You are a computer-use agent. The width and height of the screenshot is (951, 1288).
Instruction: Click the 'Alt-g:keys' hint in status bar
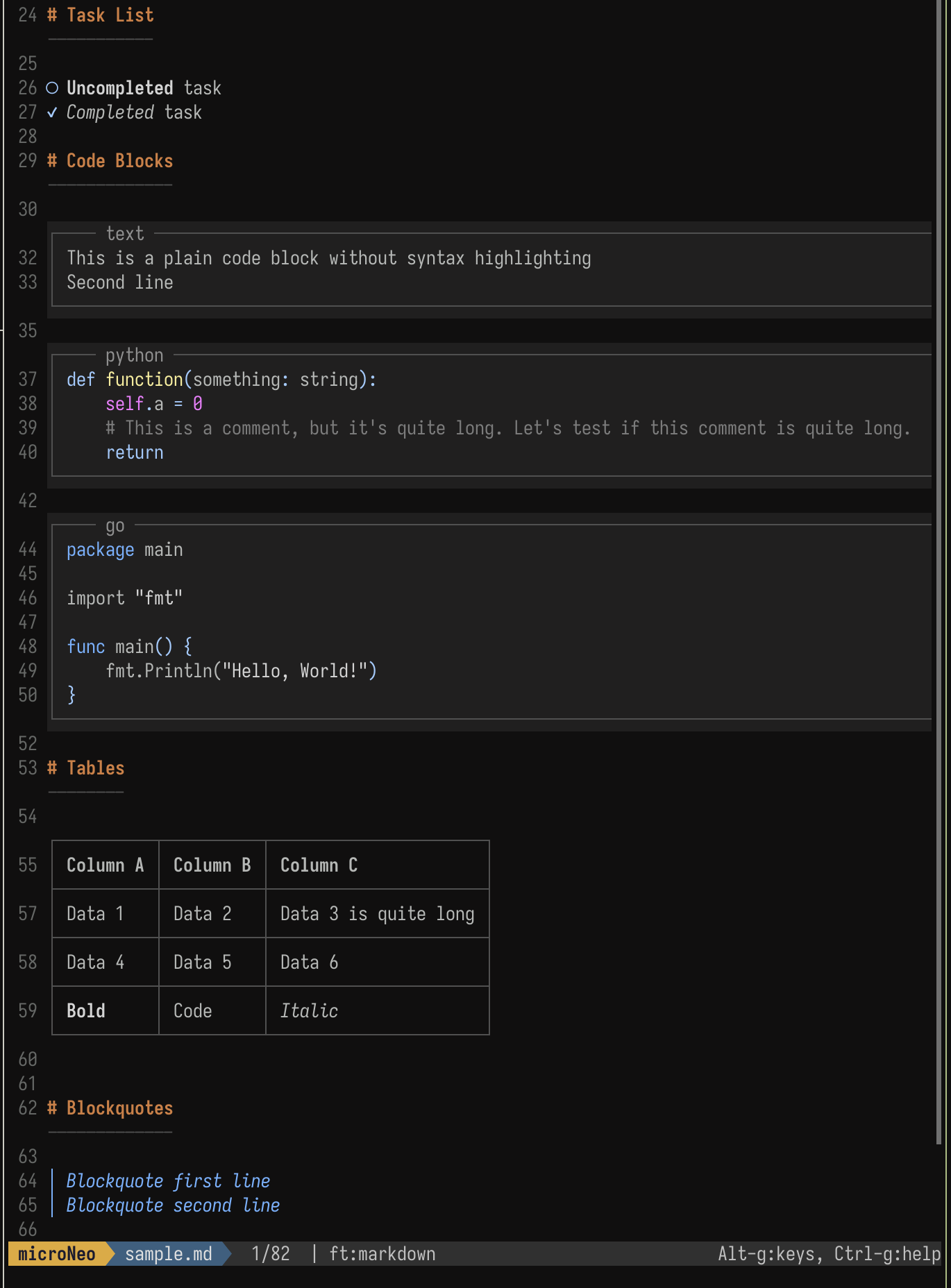(x=771, y=1254)
